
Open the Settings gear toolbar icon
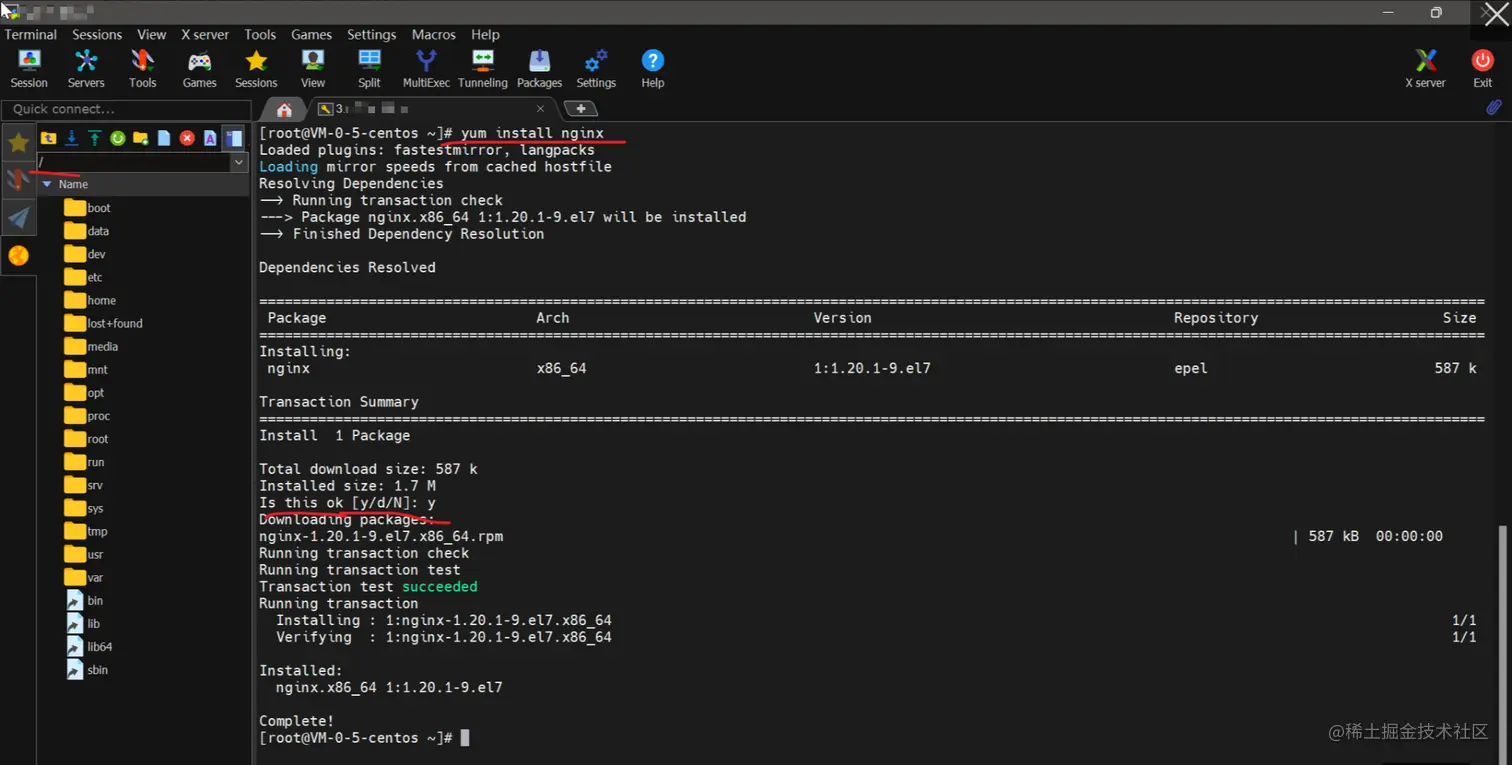pos(596,69)
